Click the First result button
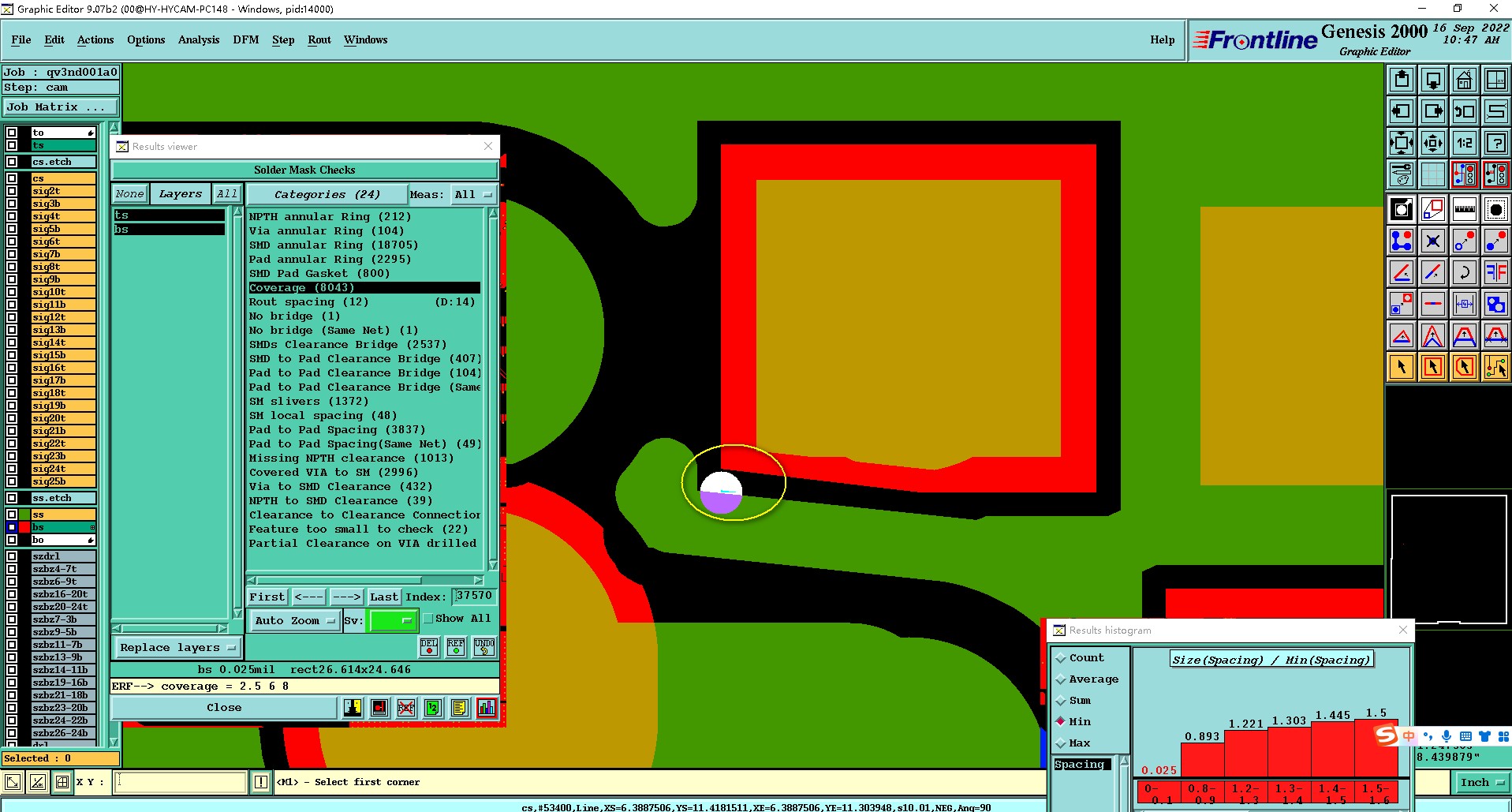 tap(267, 597)
